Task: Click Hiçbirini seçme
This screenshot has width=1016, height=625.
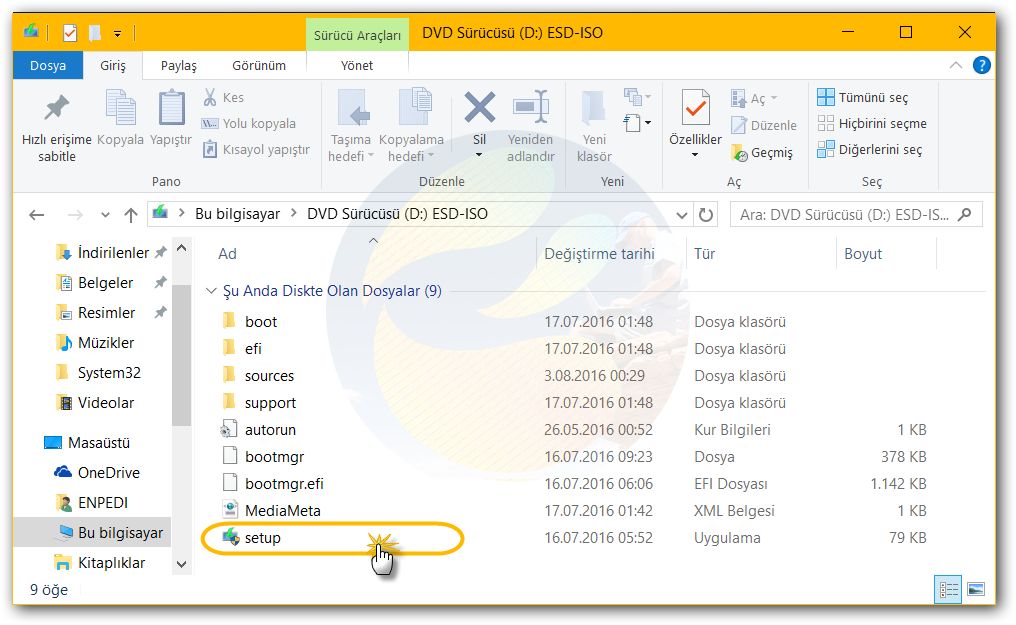Action: (872, 123)
